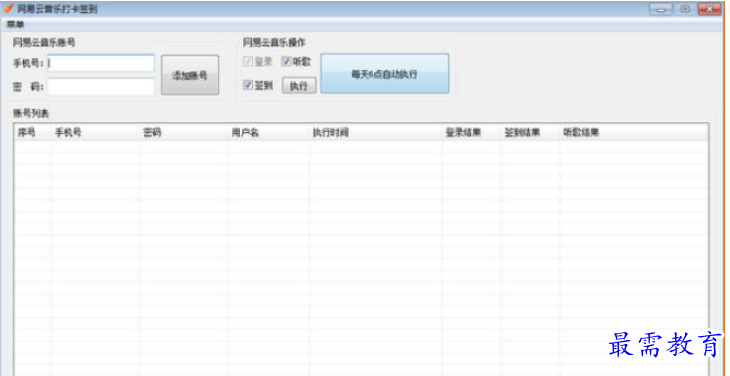Viewport: 730px width, 376px height.
Task: Click the 执行 button
Action: pyautogui.click(x=299, y=86)
